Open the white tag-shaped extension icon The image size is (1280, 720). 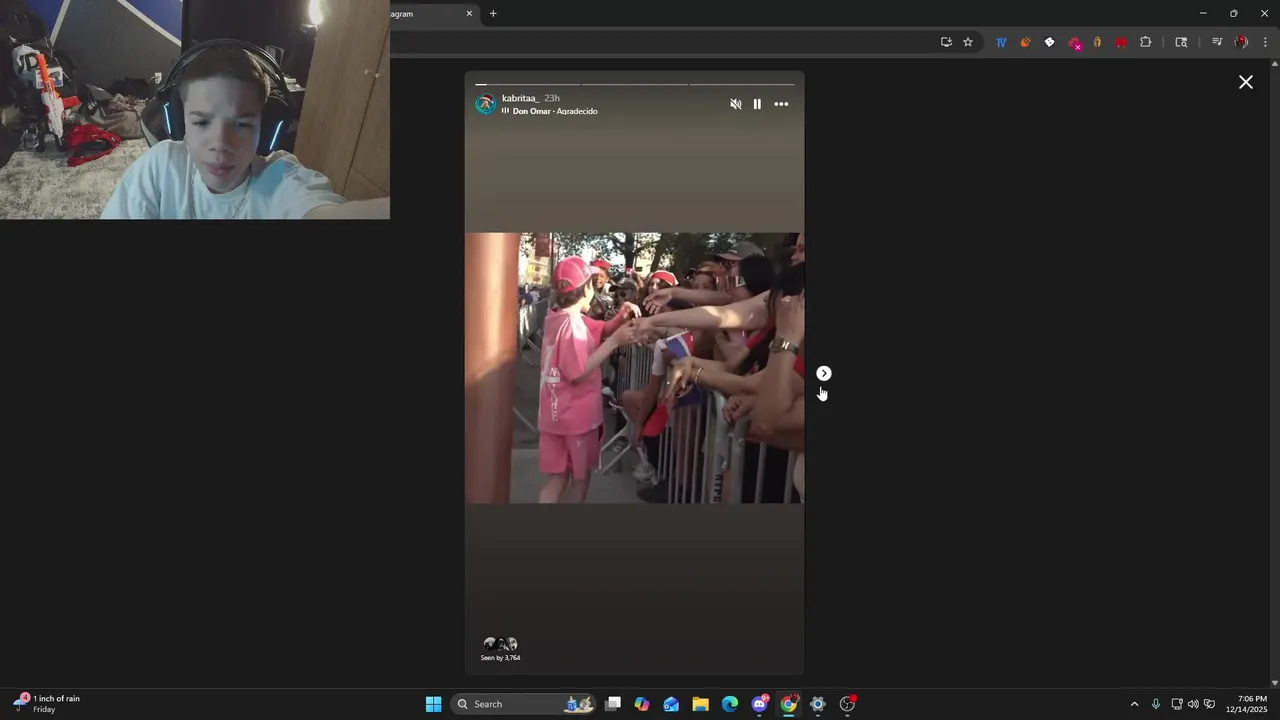coord(1049,42)
